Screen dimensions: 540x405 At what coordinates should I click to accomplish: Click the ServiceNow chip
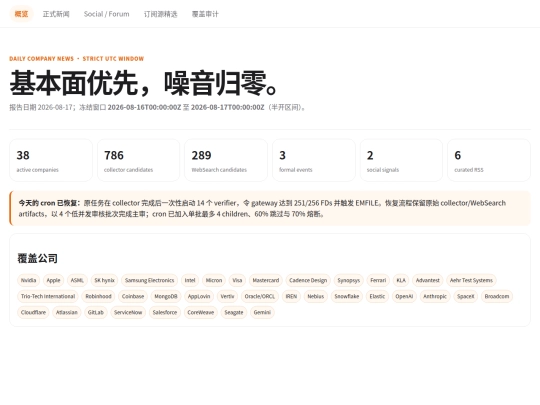pos(128,312)
